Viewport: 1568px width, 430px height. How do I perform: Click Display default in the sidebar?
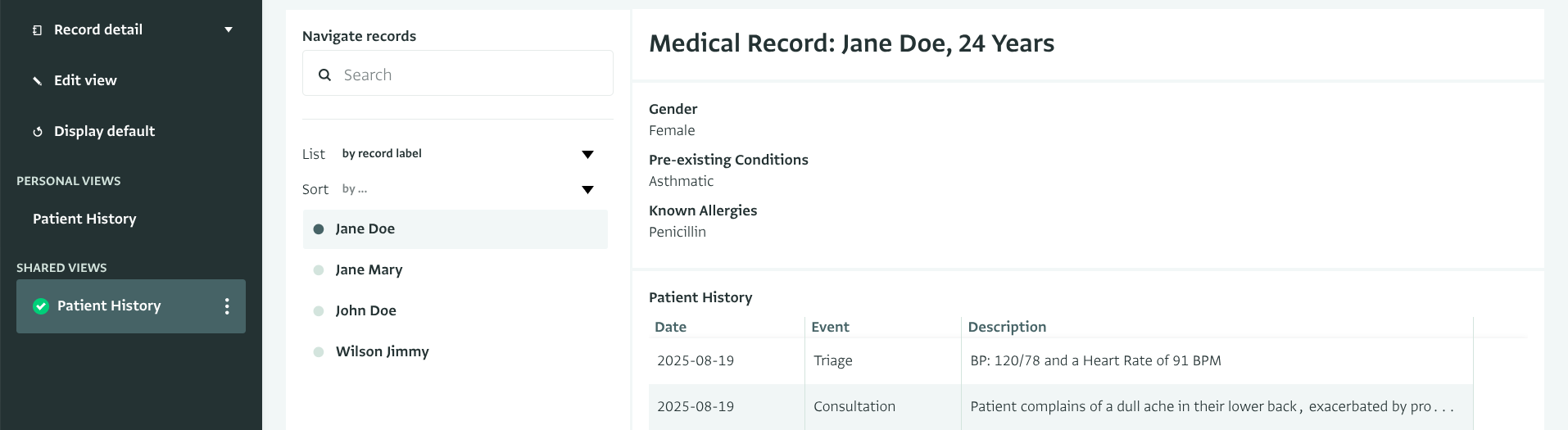point(104,131)
